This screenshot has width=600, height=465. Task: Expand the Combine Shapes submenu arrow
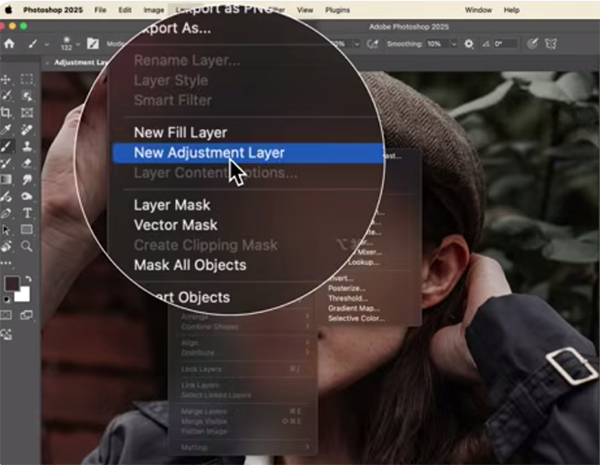307,326
